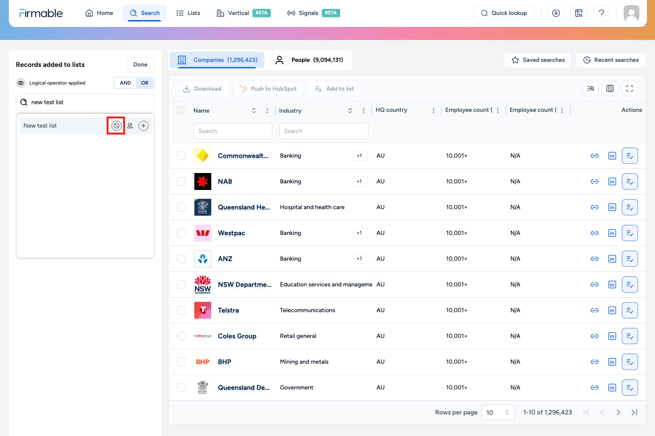
Task: Click the Name column search box
Action: tap(233, 131)
